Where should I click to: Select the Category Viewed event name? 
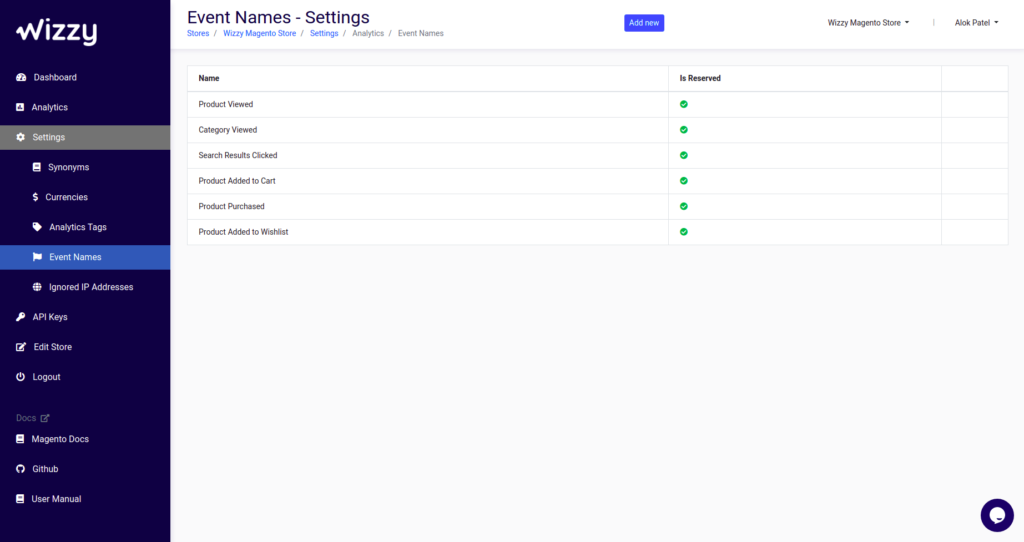tap(227, 130)
